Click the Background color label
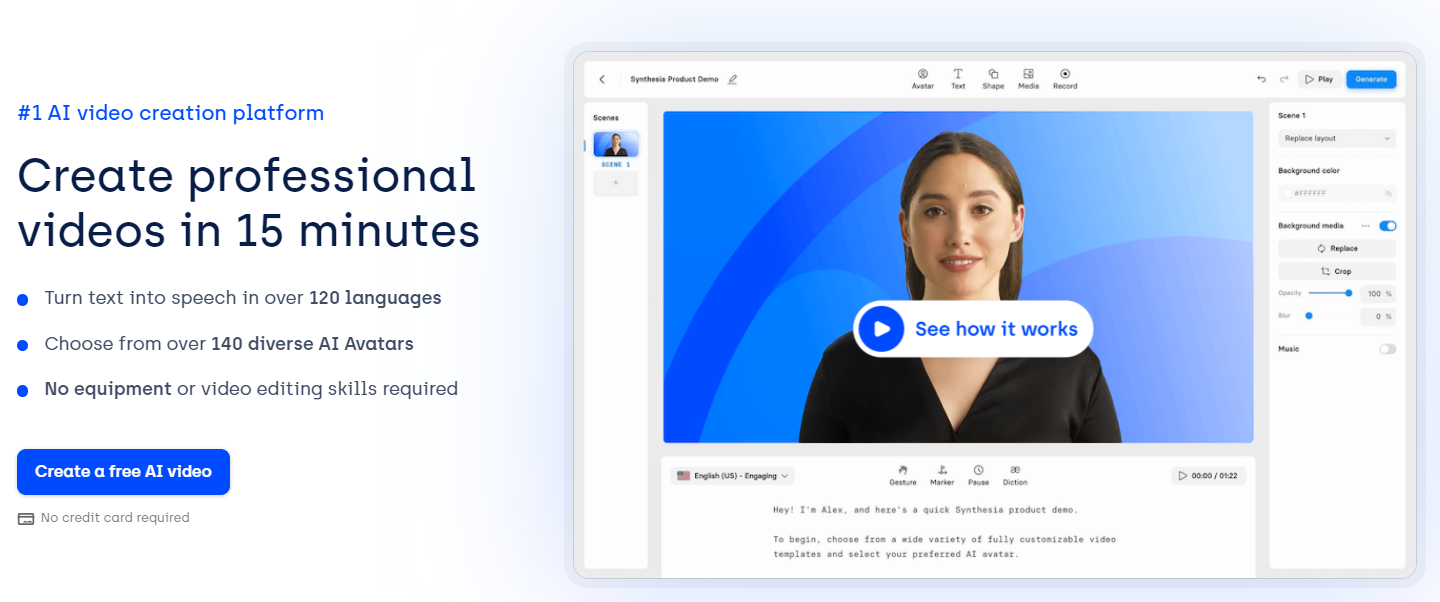Screen dimensions: 1440x602 [1309, 171]
